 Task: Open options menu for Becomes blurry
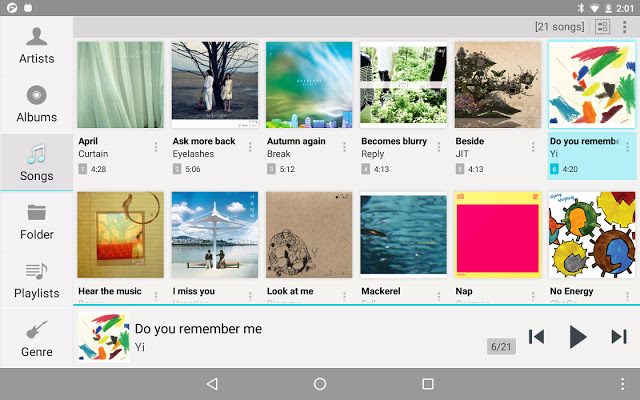[439, 147]
